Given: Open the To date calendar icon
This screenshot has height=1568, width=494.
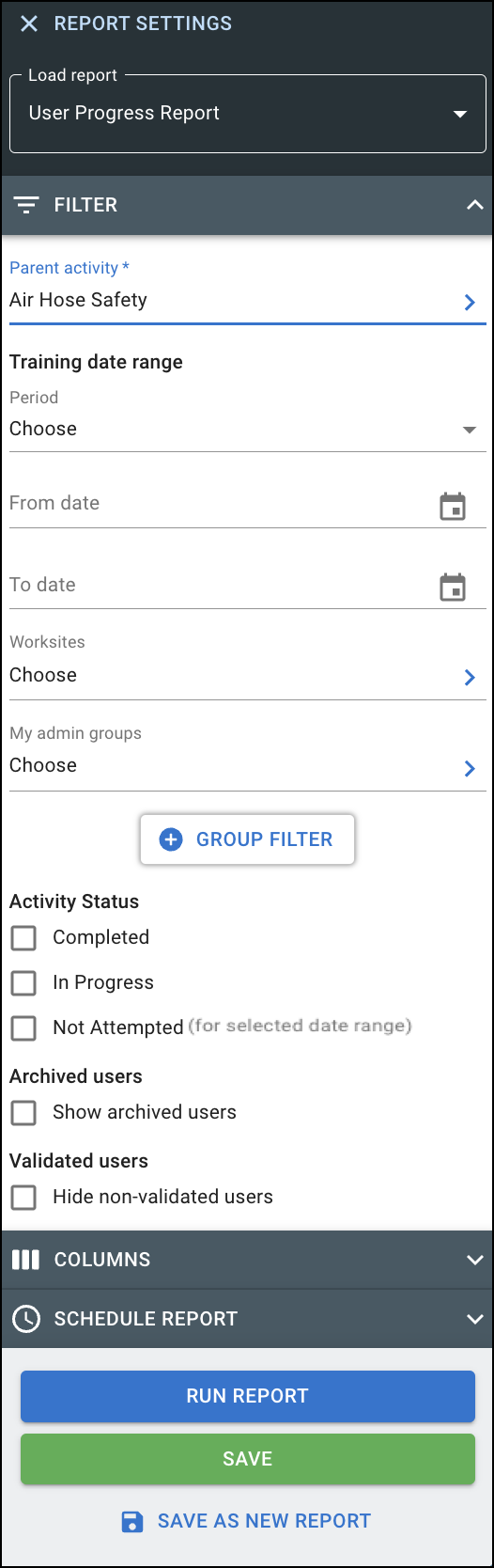Looking at the screenshot, I should click(x=453, y=588).
